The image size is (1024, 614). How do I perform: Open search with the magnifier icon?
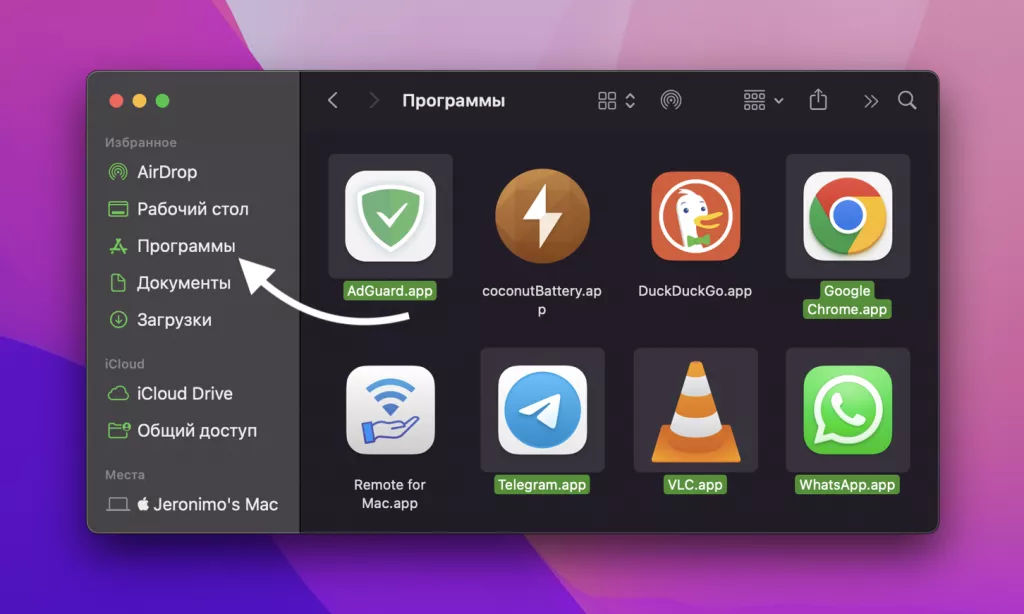(x=905, y=101)
